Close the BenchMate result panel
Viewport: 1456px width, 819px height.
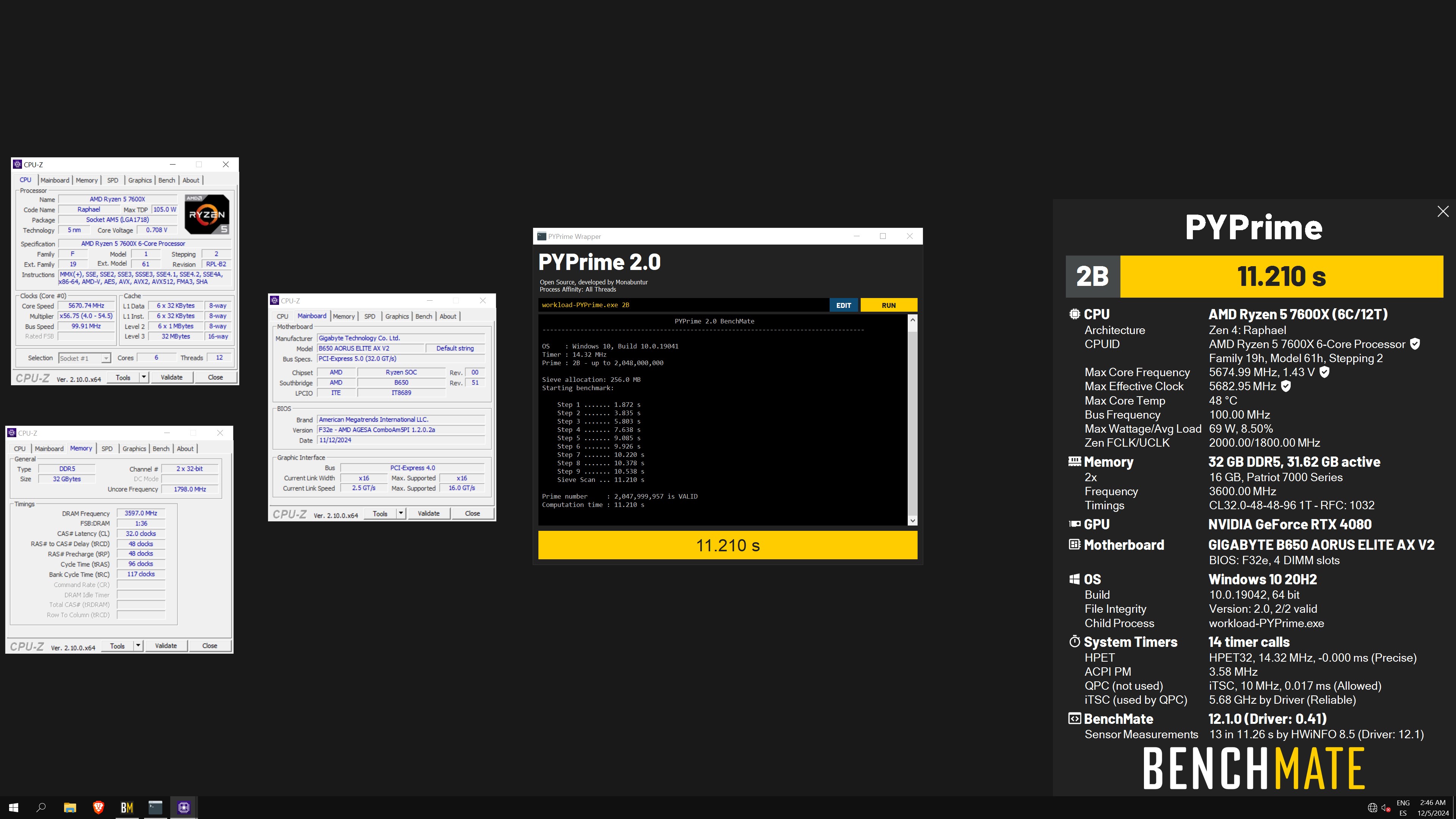coord(1443,212)
